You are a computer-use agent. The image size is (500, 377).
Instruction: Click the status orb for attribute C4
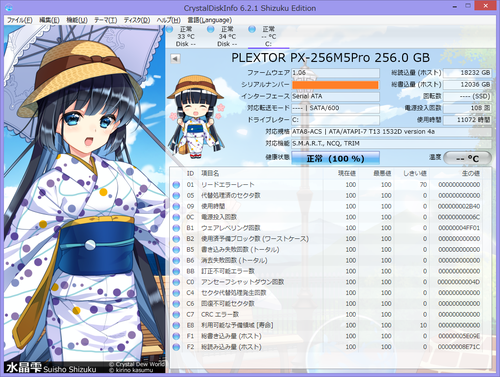(x=176, y=293)
